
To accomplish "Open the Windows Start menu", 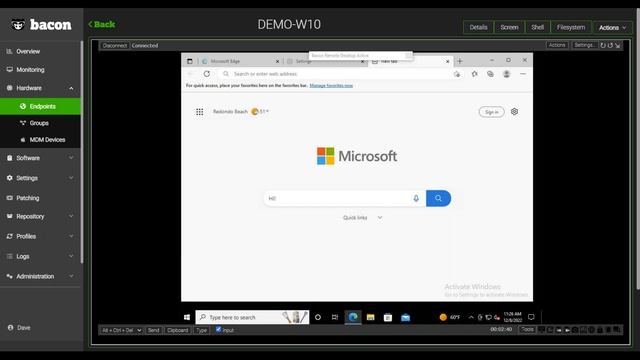I will (x=187, y=317).
